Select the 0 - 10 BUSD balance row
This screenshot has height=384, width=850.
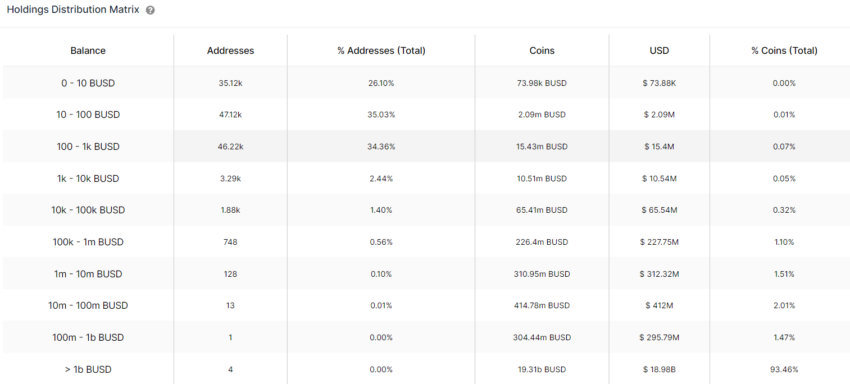[425, 83]
